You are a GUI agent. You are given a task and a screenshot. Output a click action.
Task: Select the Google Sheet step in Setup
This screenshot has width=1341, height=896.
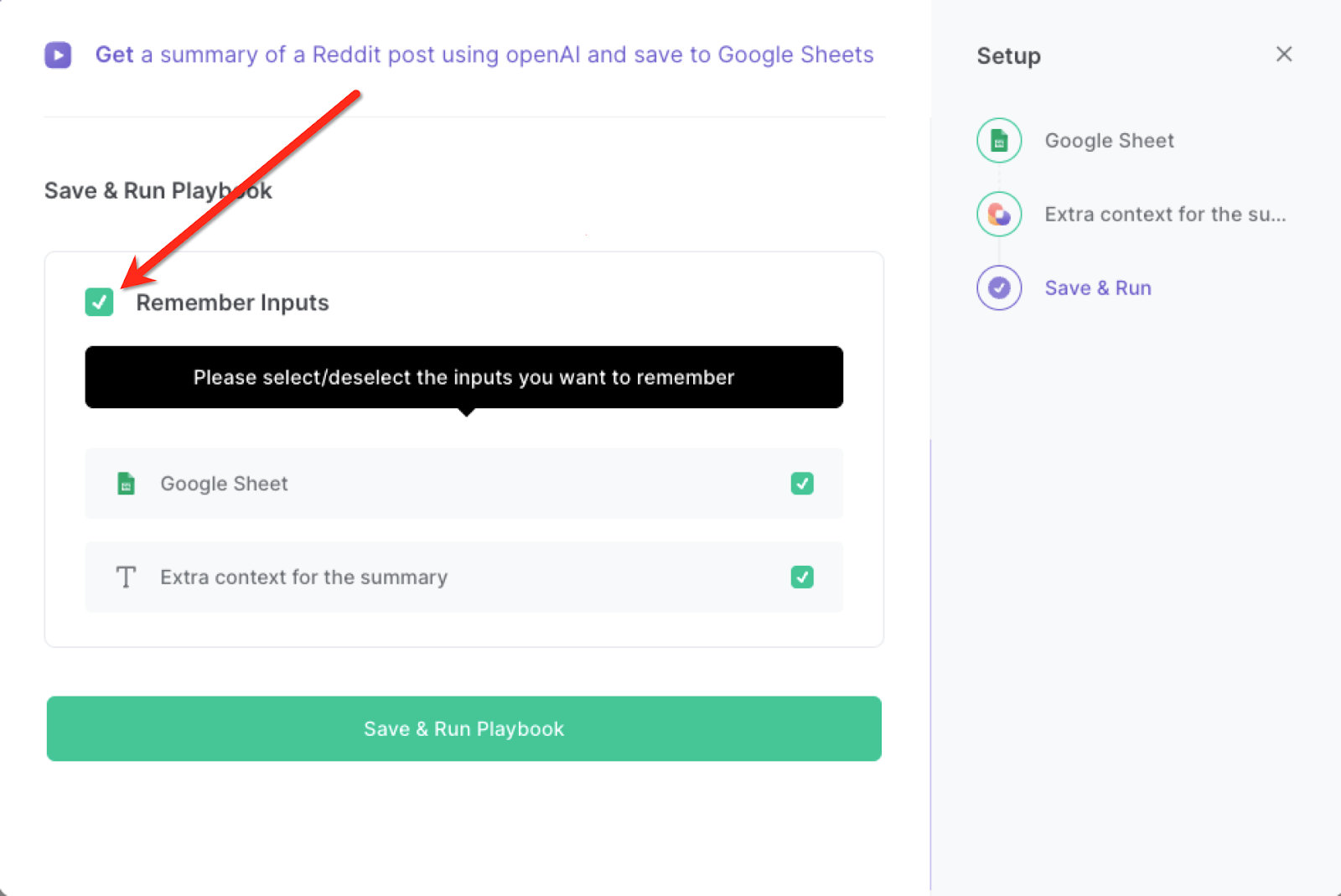[x=1109, y=140]
